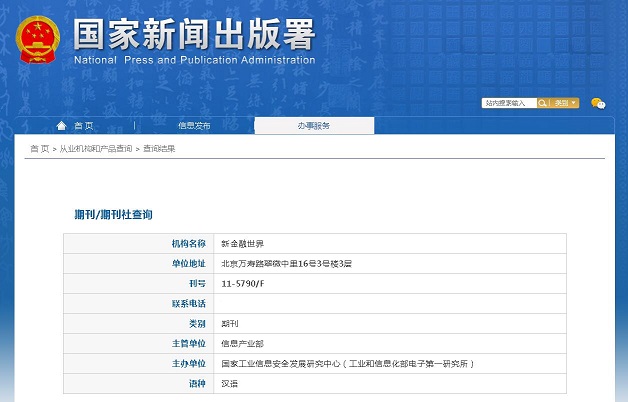Open the 信息发布 navigation tab
This screenshot has height=402, width=628.
click(x=194, y=126)
